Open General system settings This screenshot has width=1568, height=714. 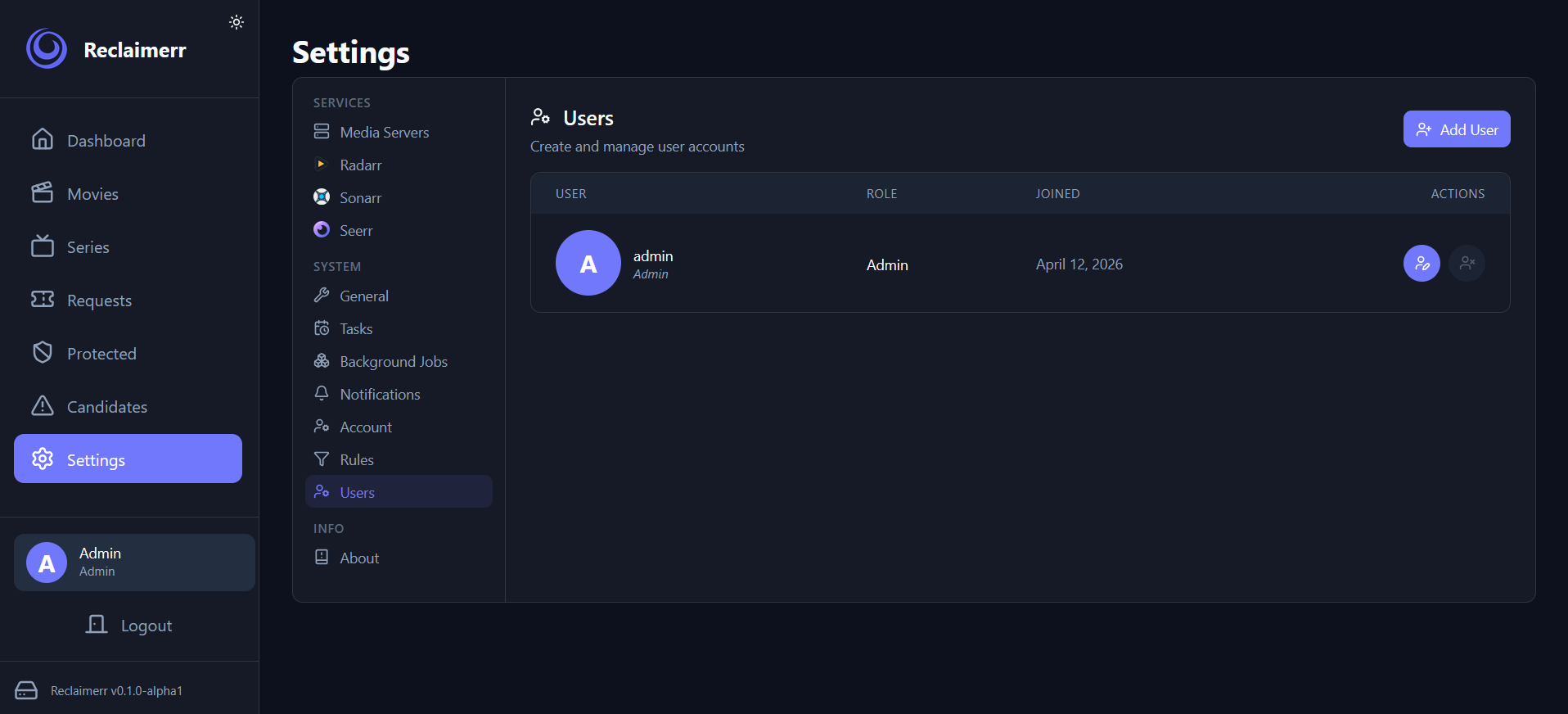coord(399,296)
